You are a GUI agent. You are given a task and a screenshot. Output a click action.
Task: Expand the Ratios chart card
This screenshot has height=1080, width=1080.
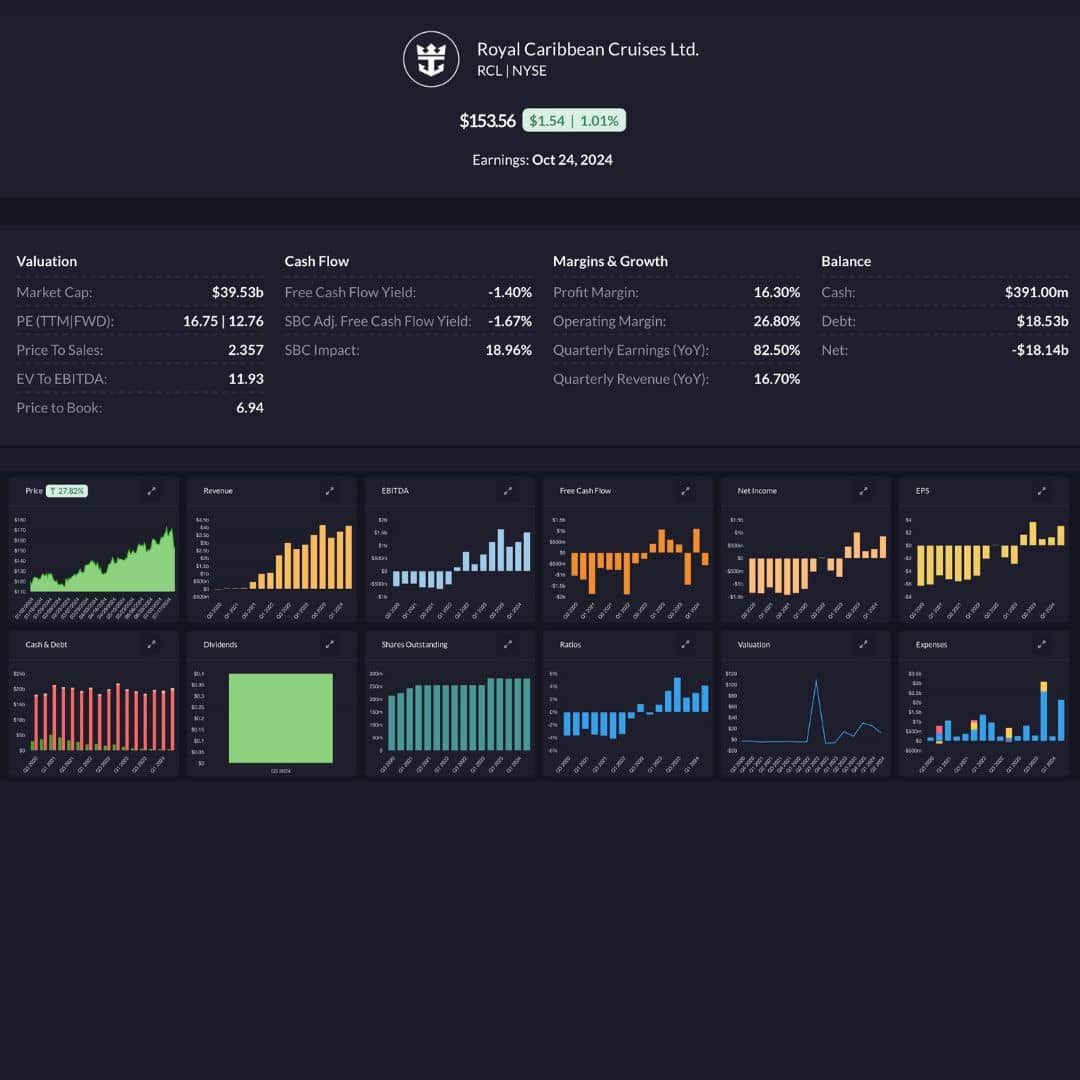685,645
